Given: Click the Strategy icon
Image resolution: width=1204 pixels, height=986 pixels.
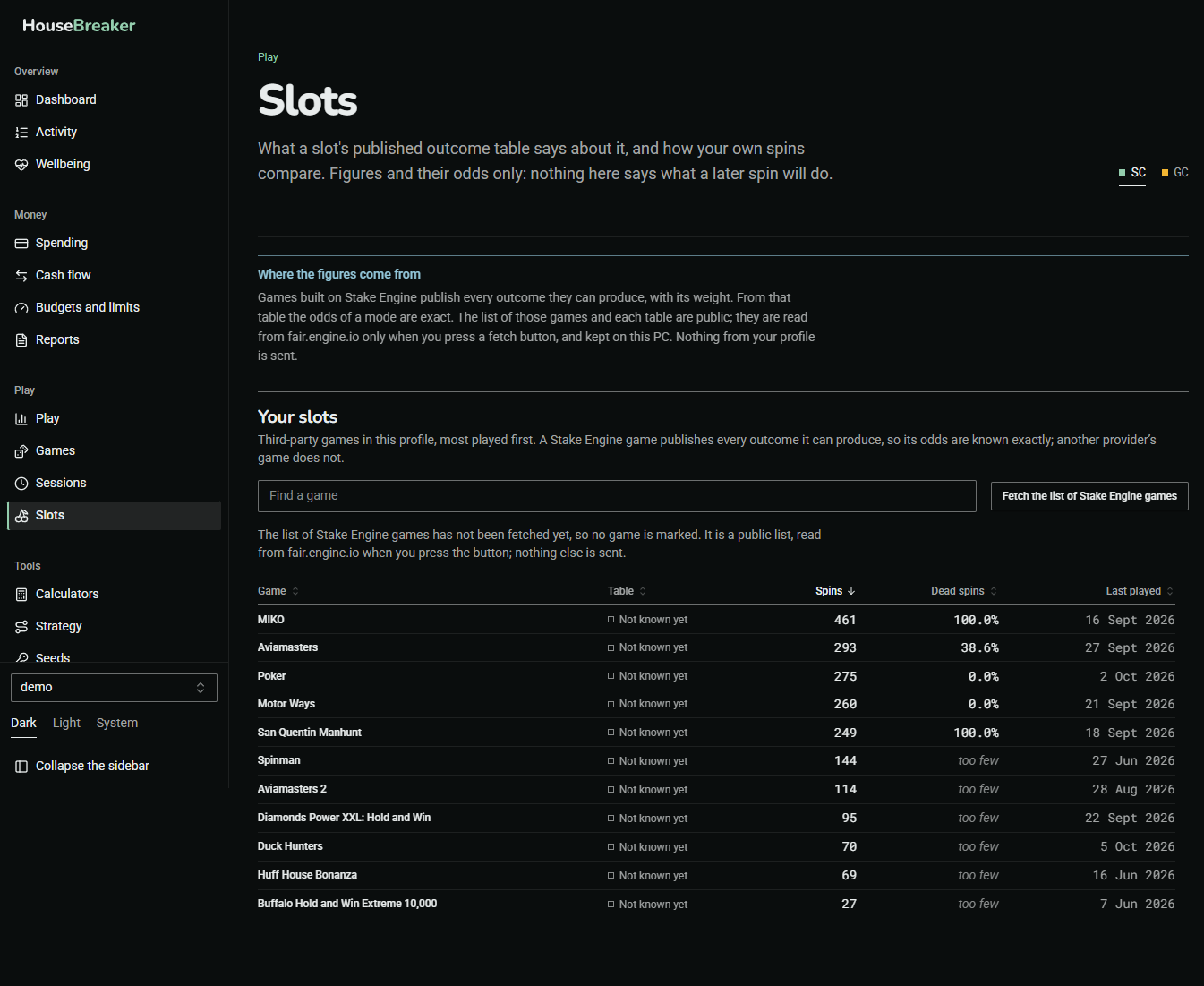Looking at the screenshot, I should 21,627.
